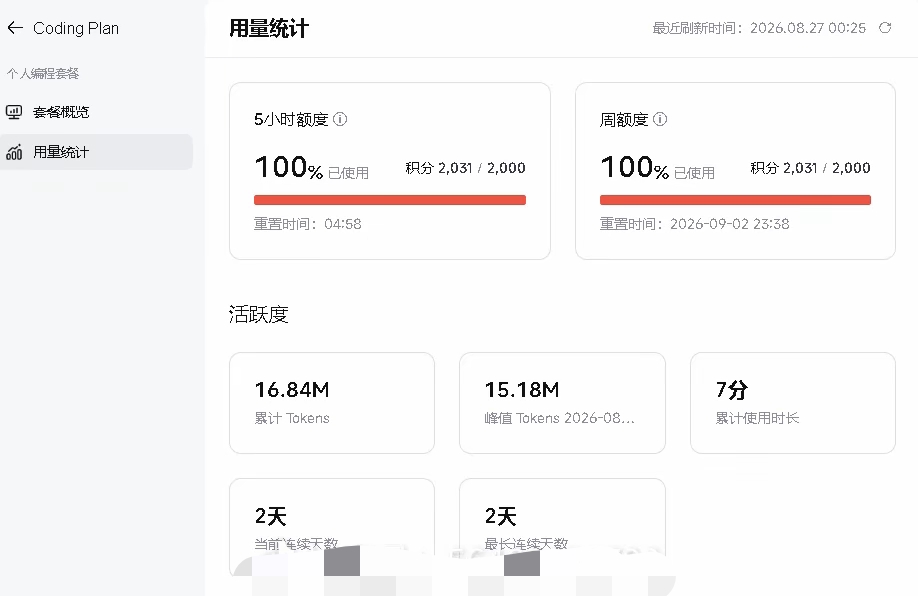Screen dimensions: 918x596
Task: Click the 累计 Tokens label
Action: point(292,418)
